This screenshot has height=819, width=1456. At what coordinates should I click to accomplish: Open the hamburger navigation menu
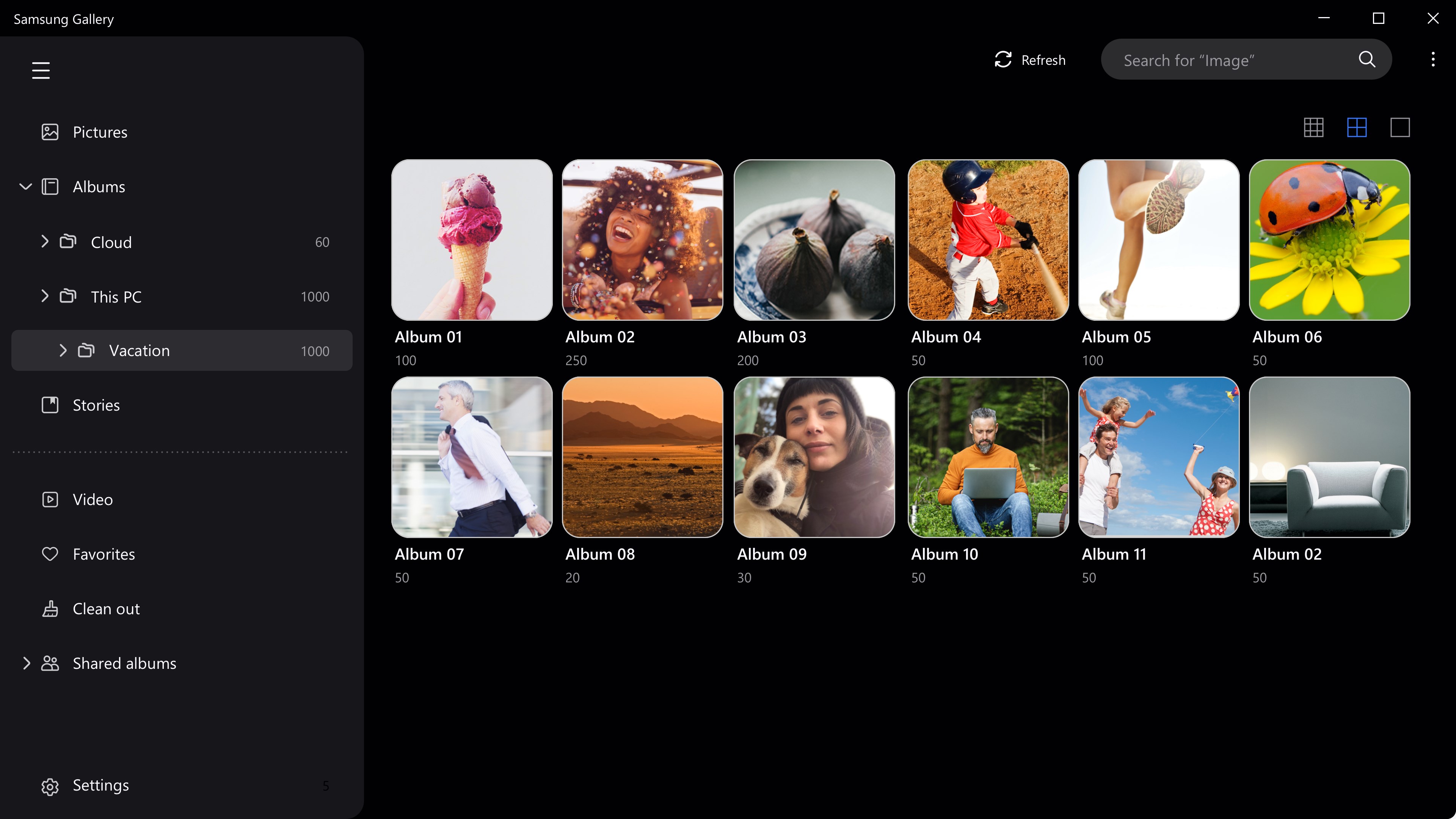coord(41,69)
